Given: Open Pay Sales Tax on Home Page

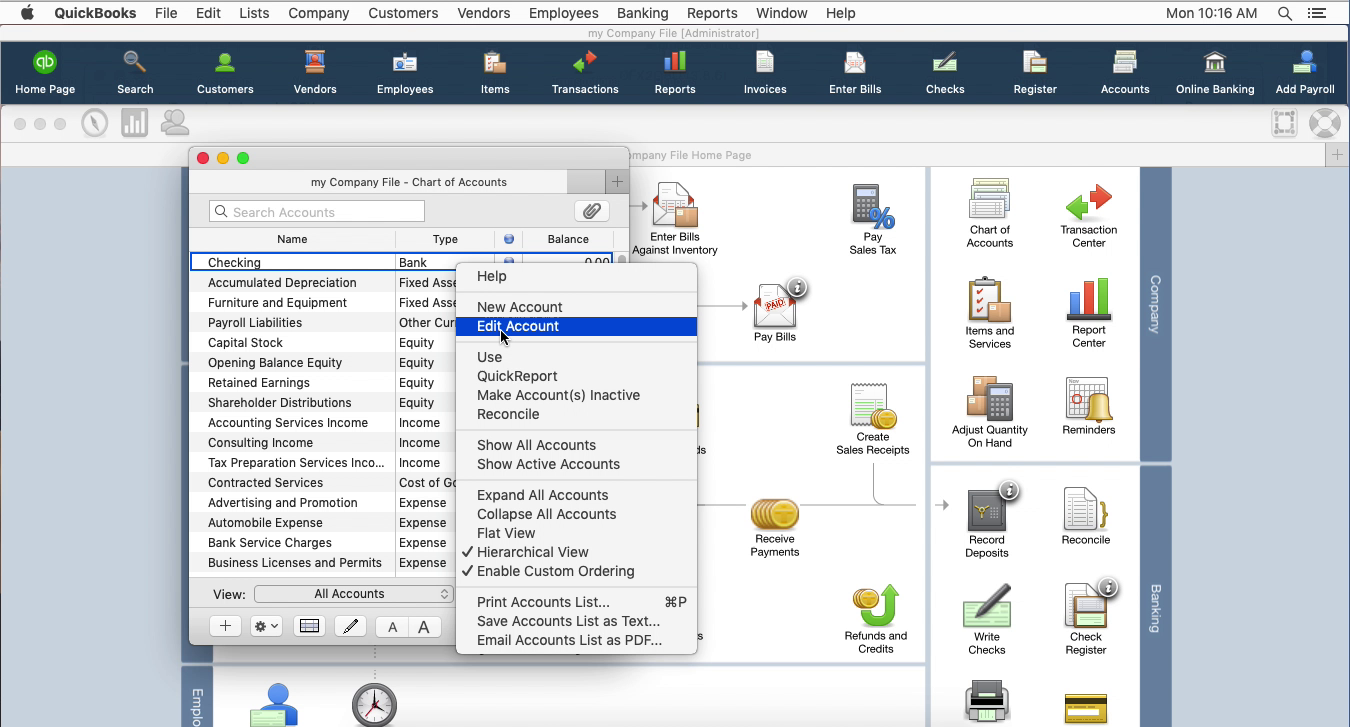Looking at the screenshot, I should pyautogui.click(x=873, y=219).
